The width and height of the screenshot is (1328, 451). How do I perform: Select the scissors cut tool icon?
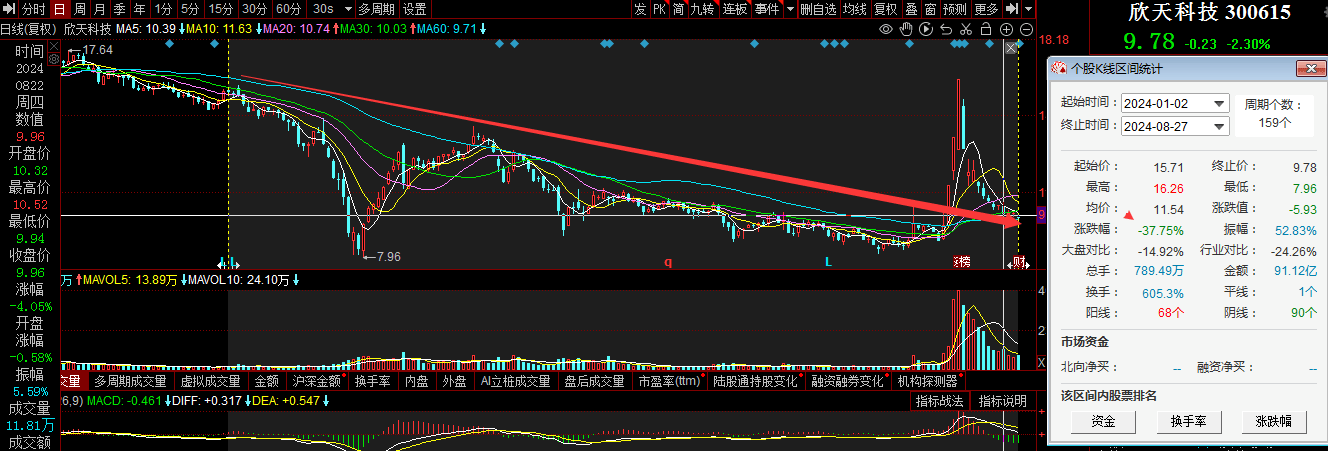[967, 29]
